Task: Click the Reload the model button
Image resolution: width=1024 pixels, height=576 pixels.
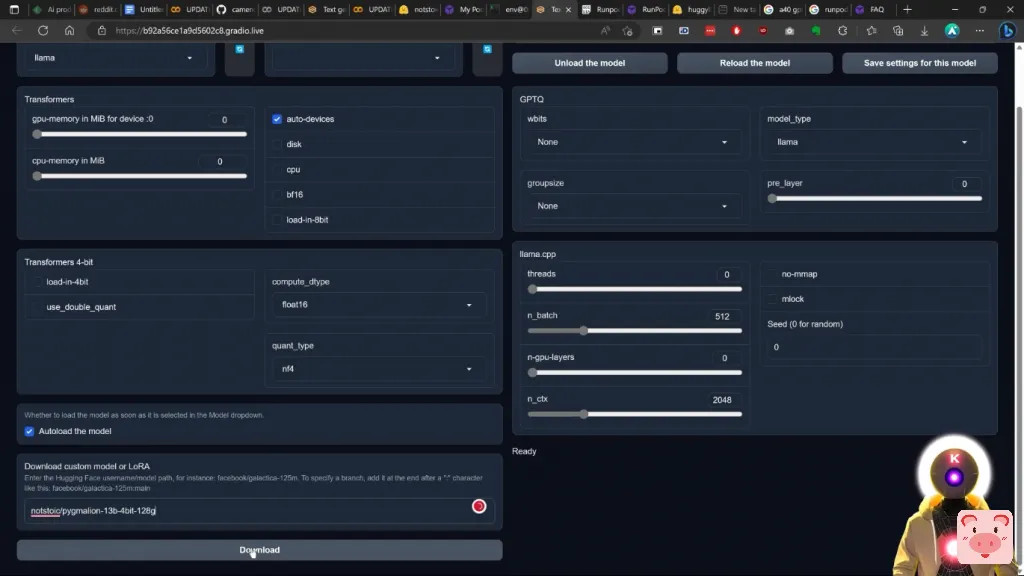Action: (754, 63)
